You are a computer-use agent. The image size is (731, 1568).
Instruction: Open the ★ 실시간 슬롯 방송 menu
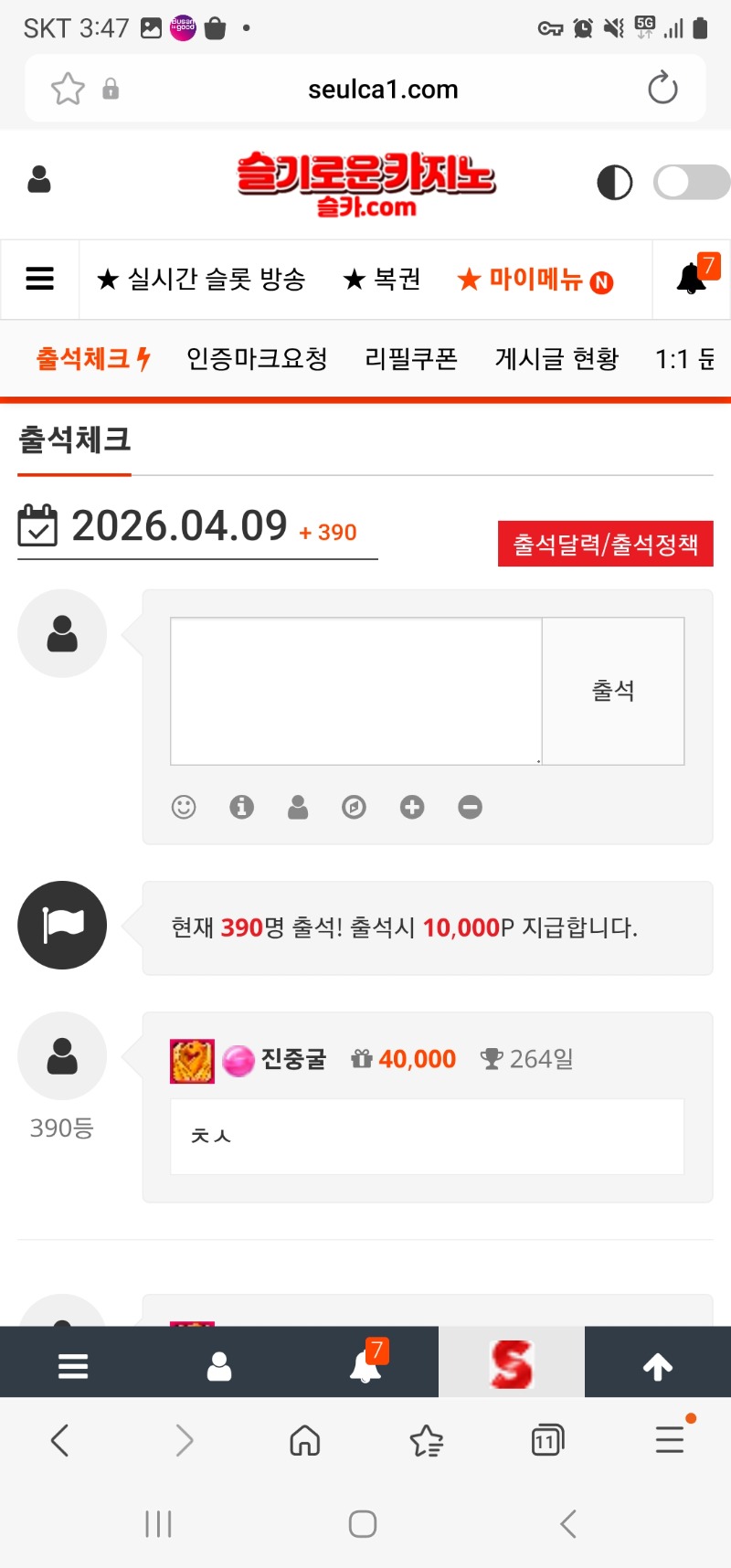[x=201, y=280]
